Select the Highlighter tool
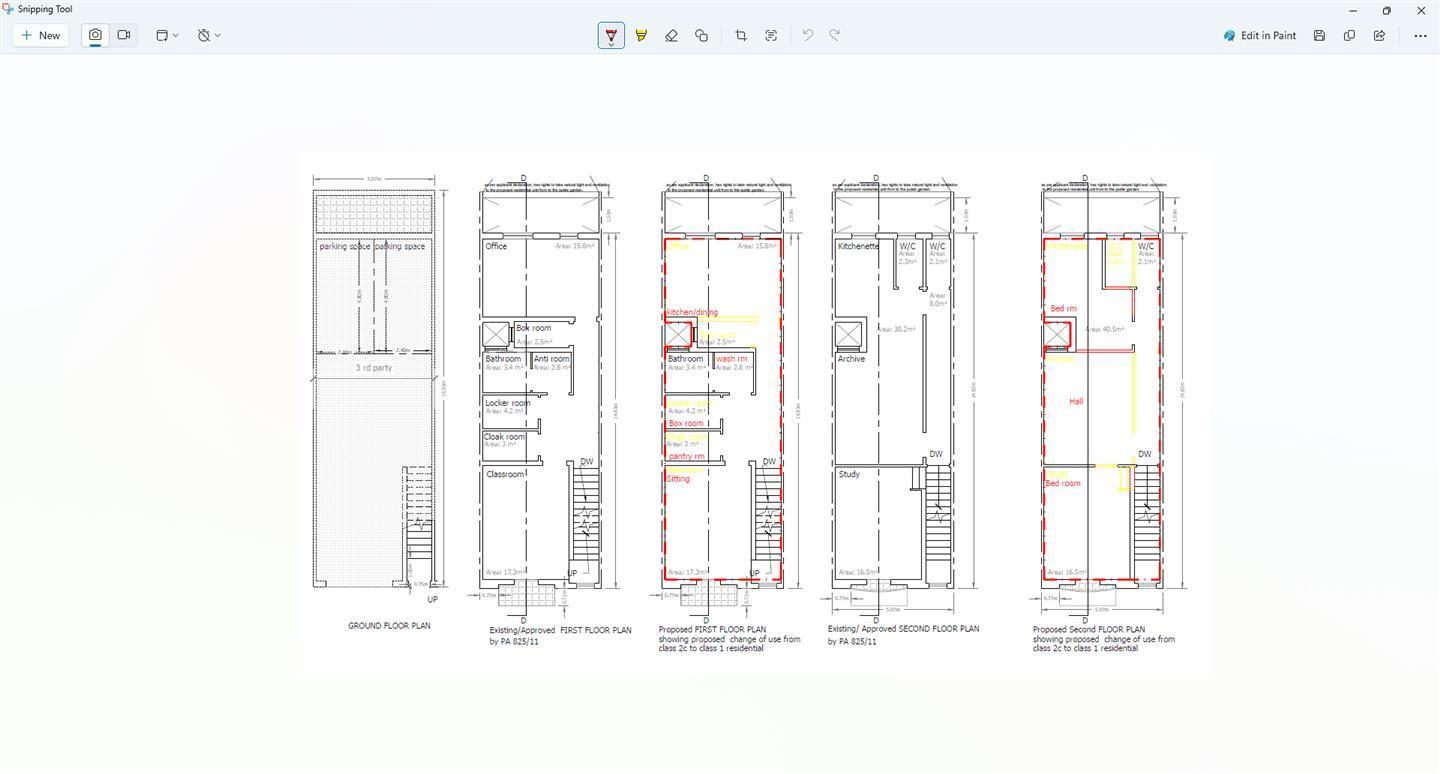Viewport: 1440px width, 774px height. tap(641, 35)
